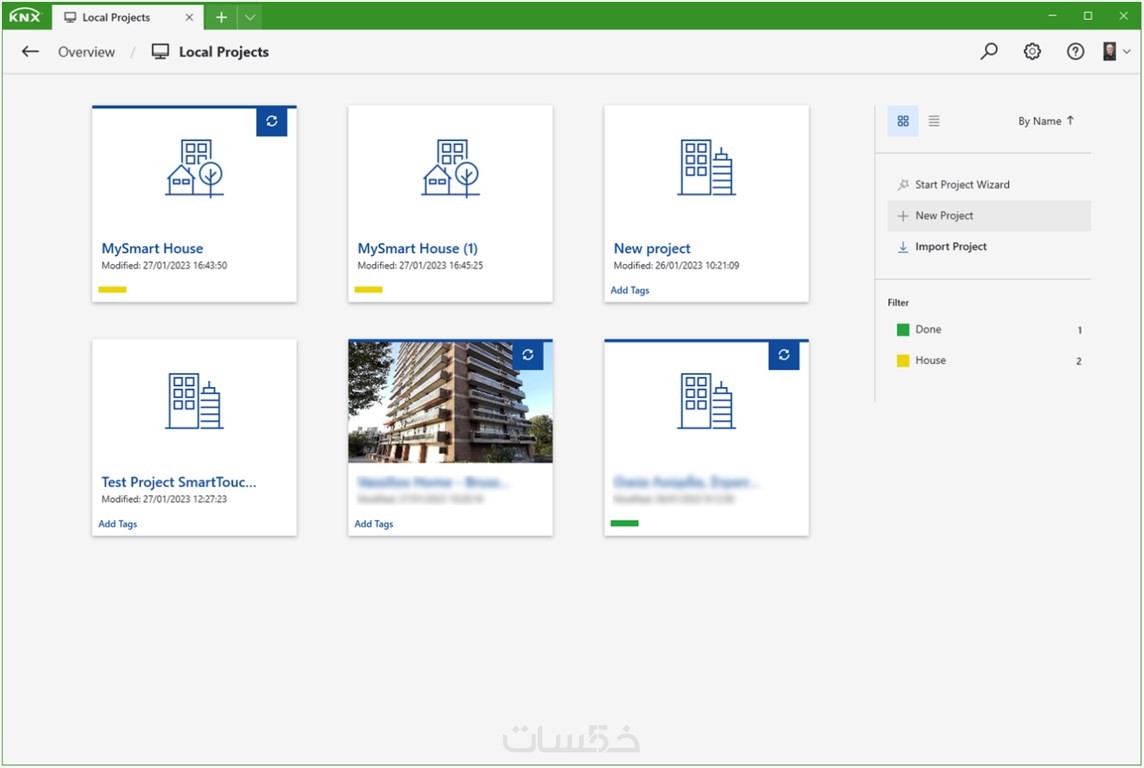Open the MySmart House (1) project
Viewport: 1144px width, 768px height.
pos(417,249)
